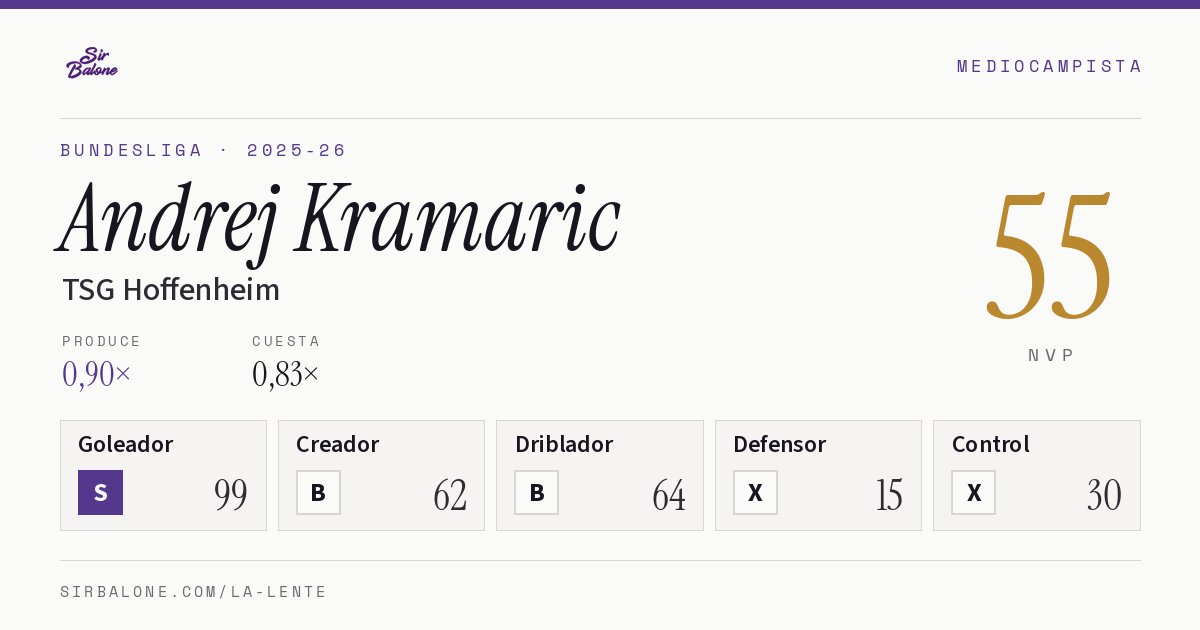Viewport: 1200px width, 630px height.
Task: Click the Cuesta label
Action: (x=286, y=341)
